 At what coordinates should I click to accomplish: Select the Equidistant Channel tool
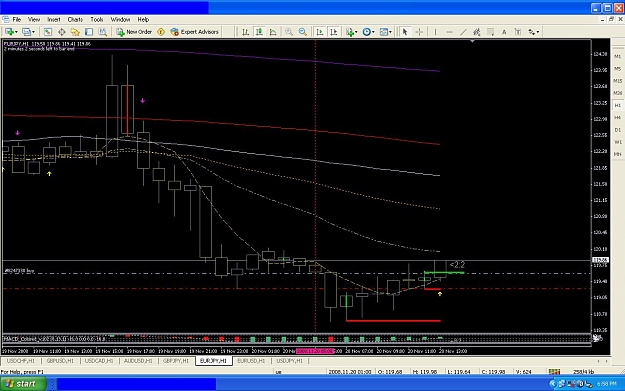tap(476, 32)
